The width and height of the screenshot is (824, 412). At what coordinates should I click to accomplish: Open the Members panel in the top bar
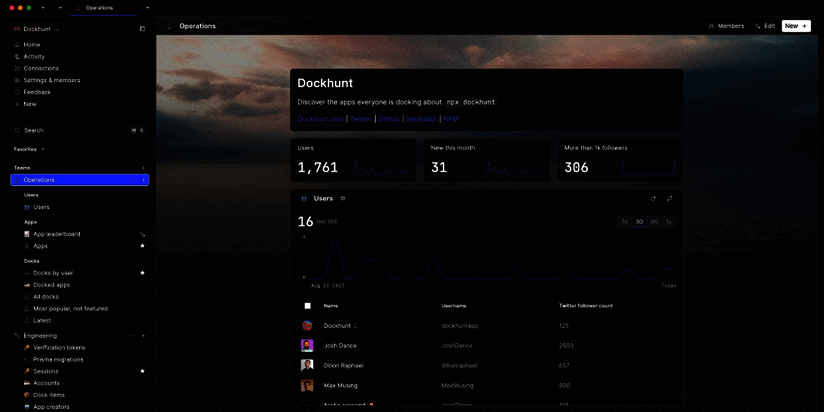725,26
